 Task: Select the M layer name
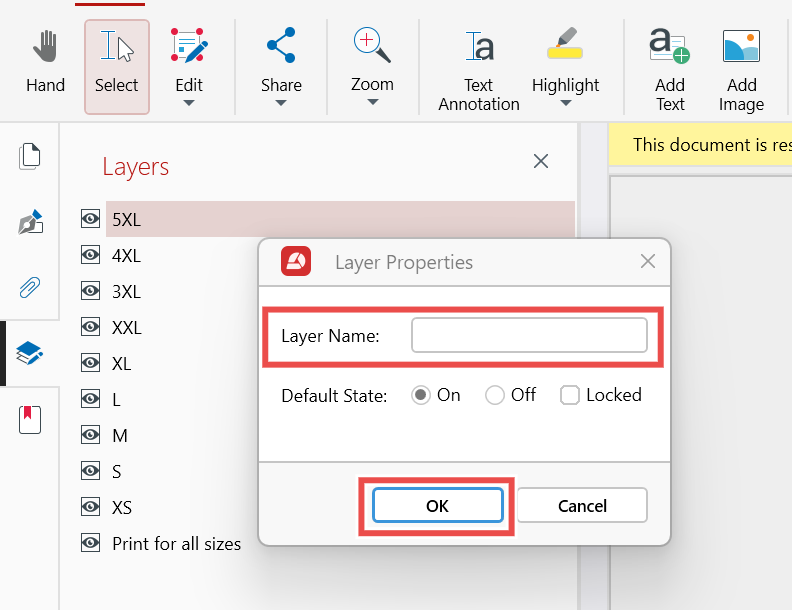(120, 435)
